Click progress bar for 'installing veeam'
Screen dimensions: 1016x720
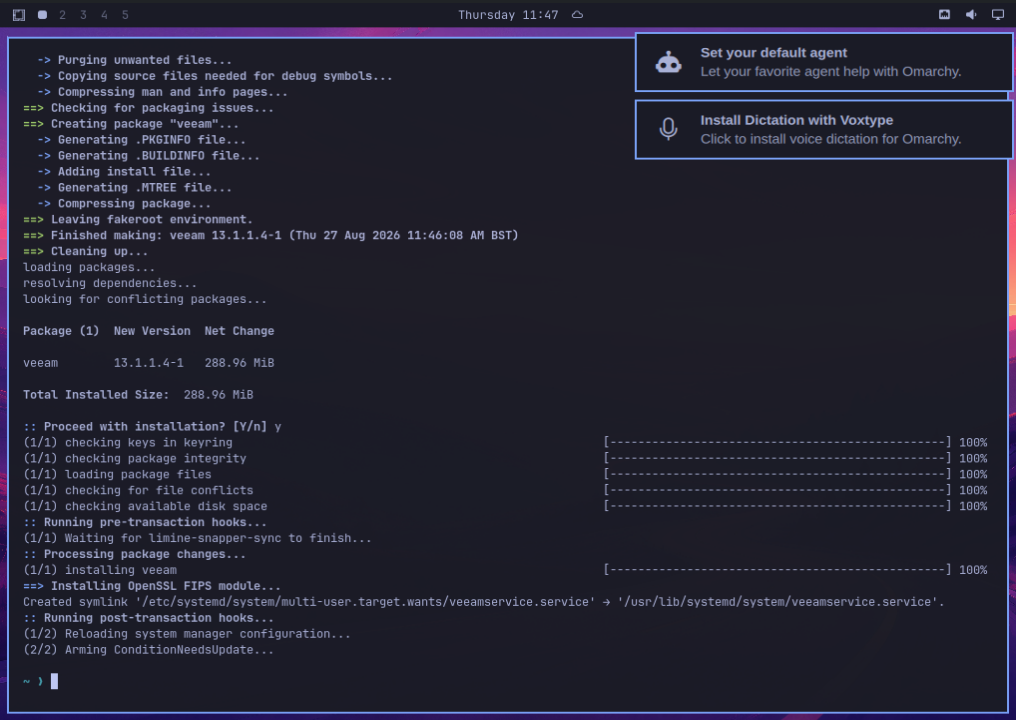[778, 570]
